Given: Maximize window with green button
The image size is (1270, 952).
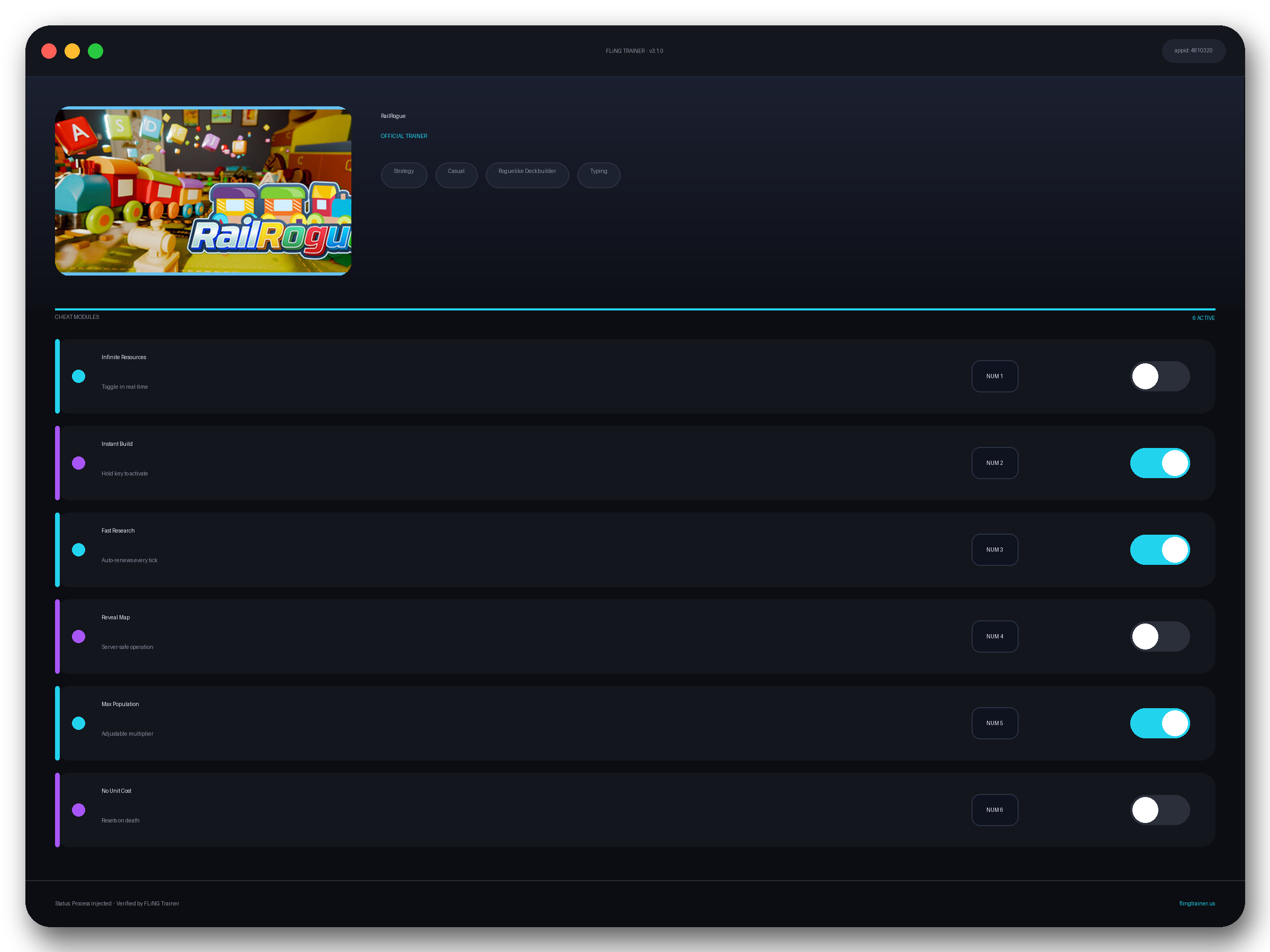Looking at the screenshot, I should [x=95, y=51].
